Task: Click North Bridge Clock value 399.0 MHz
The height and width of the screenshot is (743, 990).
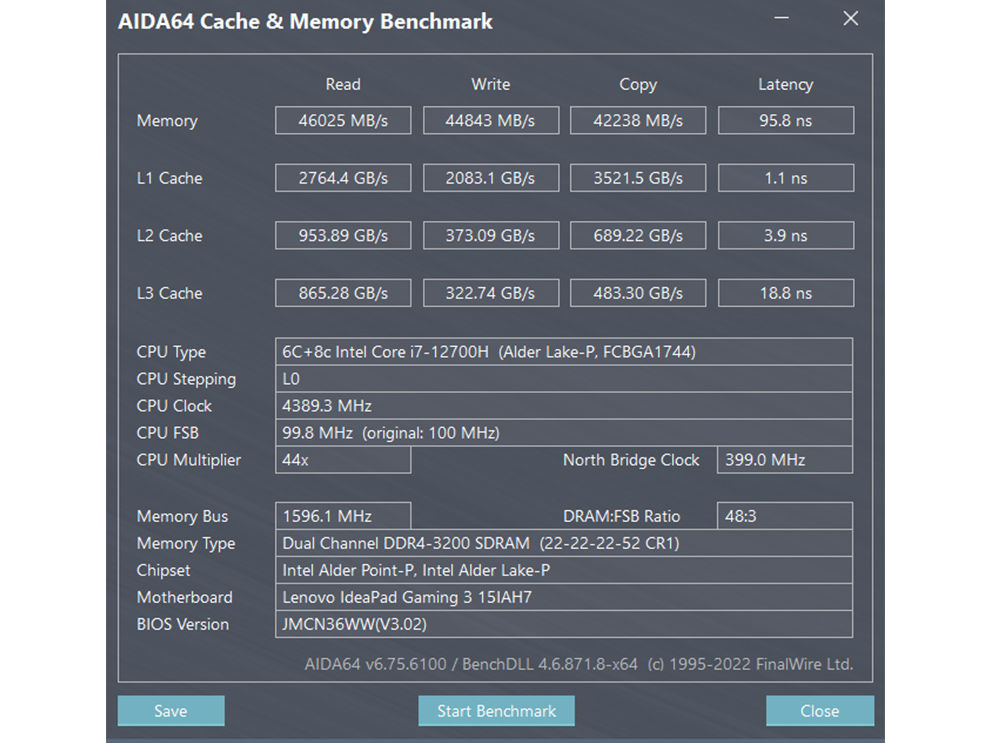Action: click(x=785, y=460)
